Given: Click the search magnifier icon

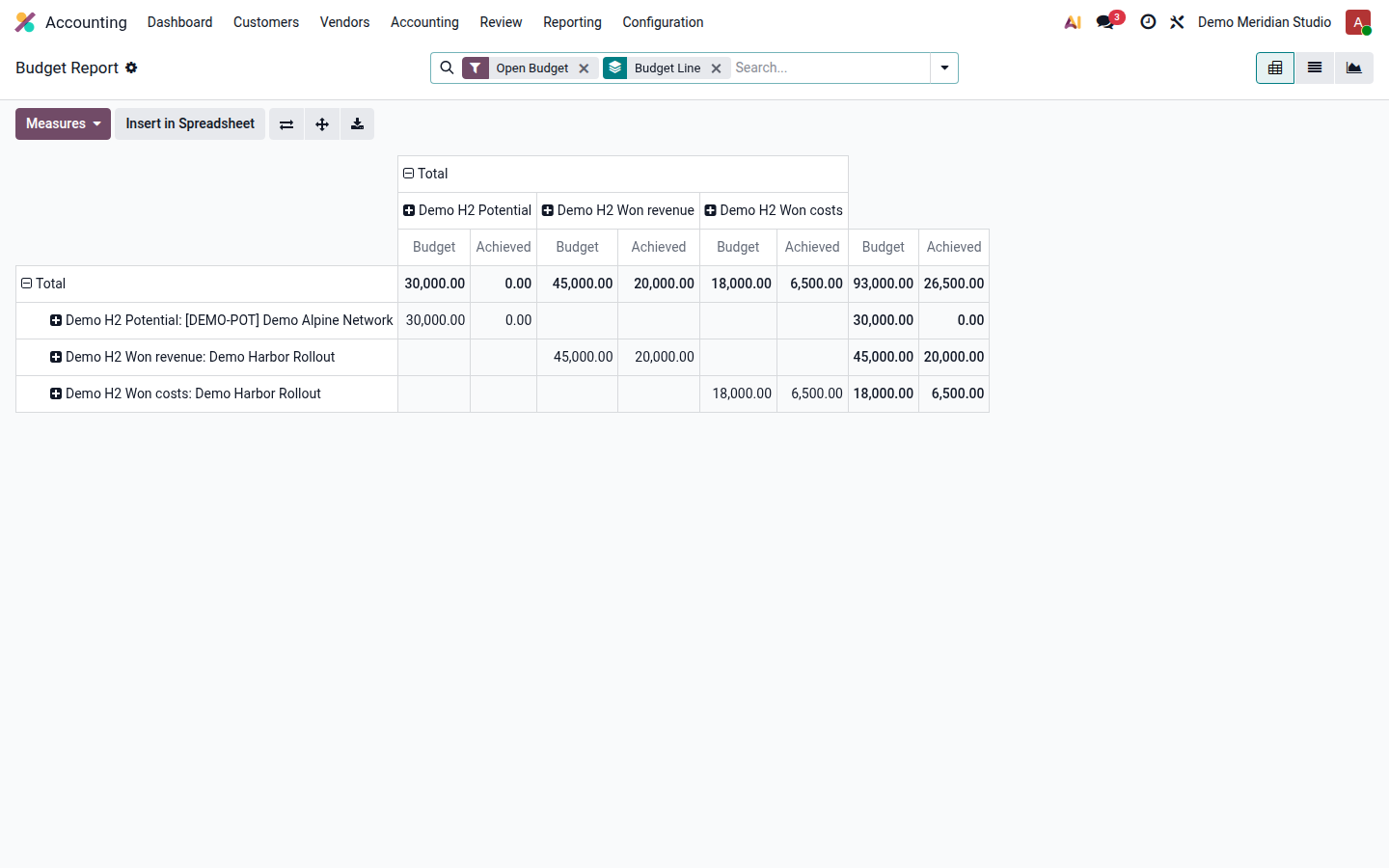Looking at the screenshot, I should point(447,68).
